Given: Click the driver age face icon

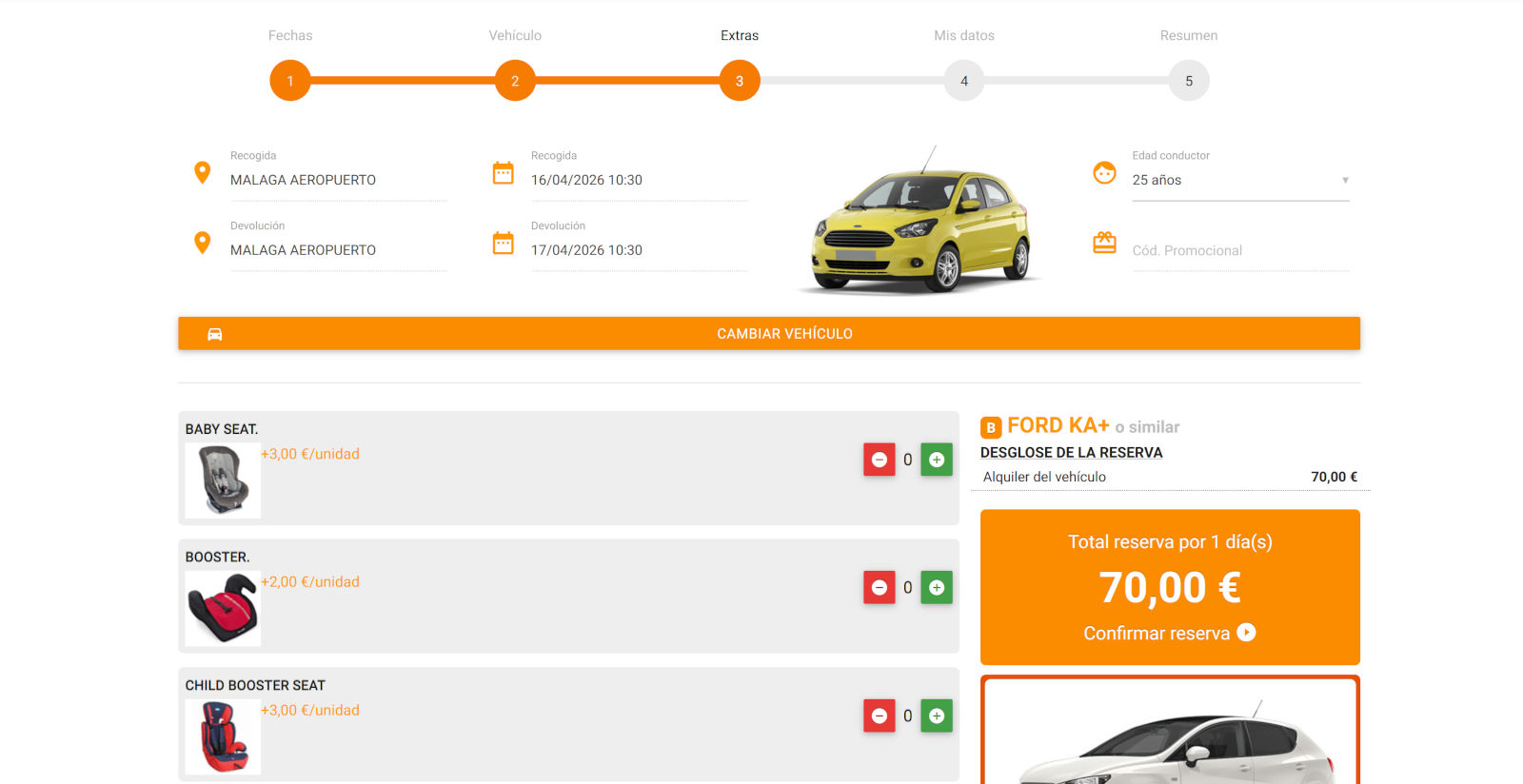Looking at the screenshot, I should pyautogui.click(x=1104, y=173).
